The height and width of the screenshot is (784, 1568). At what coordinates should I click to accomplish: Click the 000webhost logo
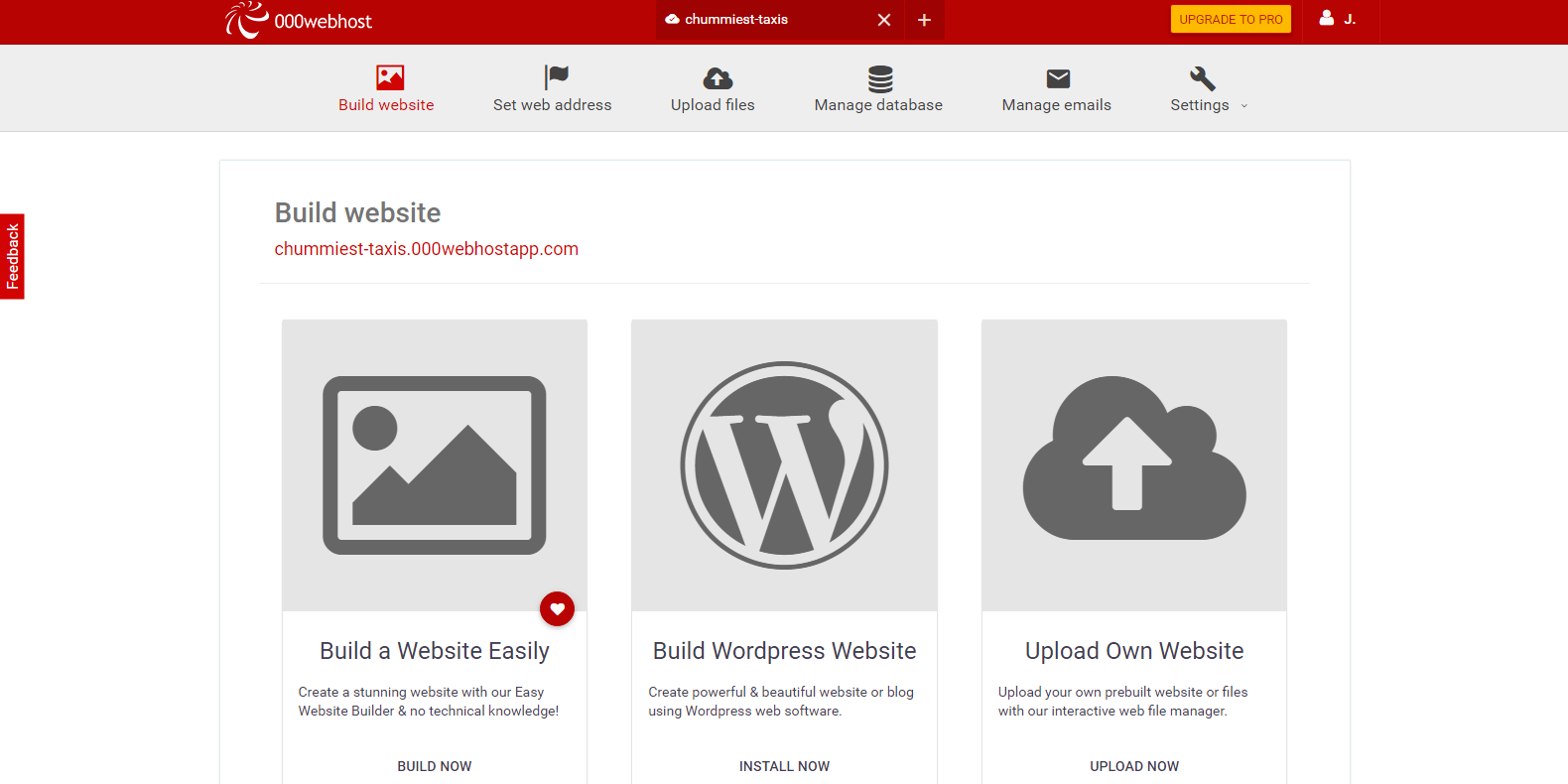(299, 21)
